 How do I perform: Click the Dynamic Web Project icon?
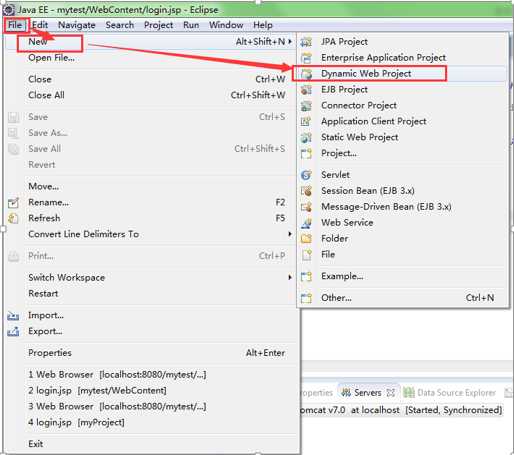306,74
